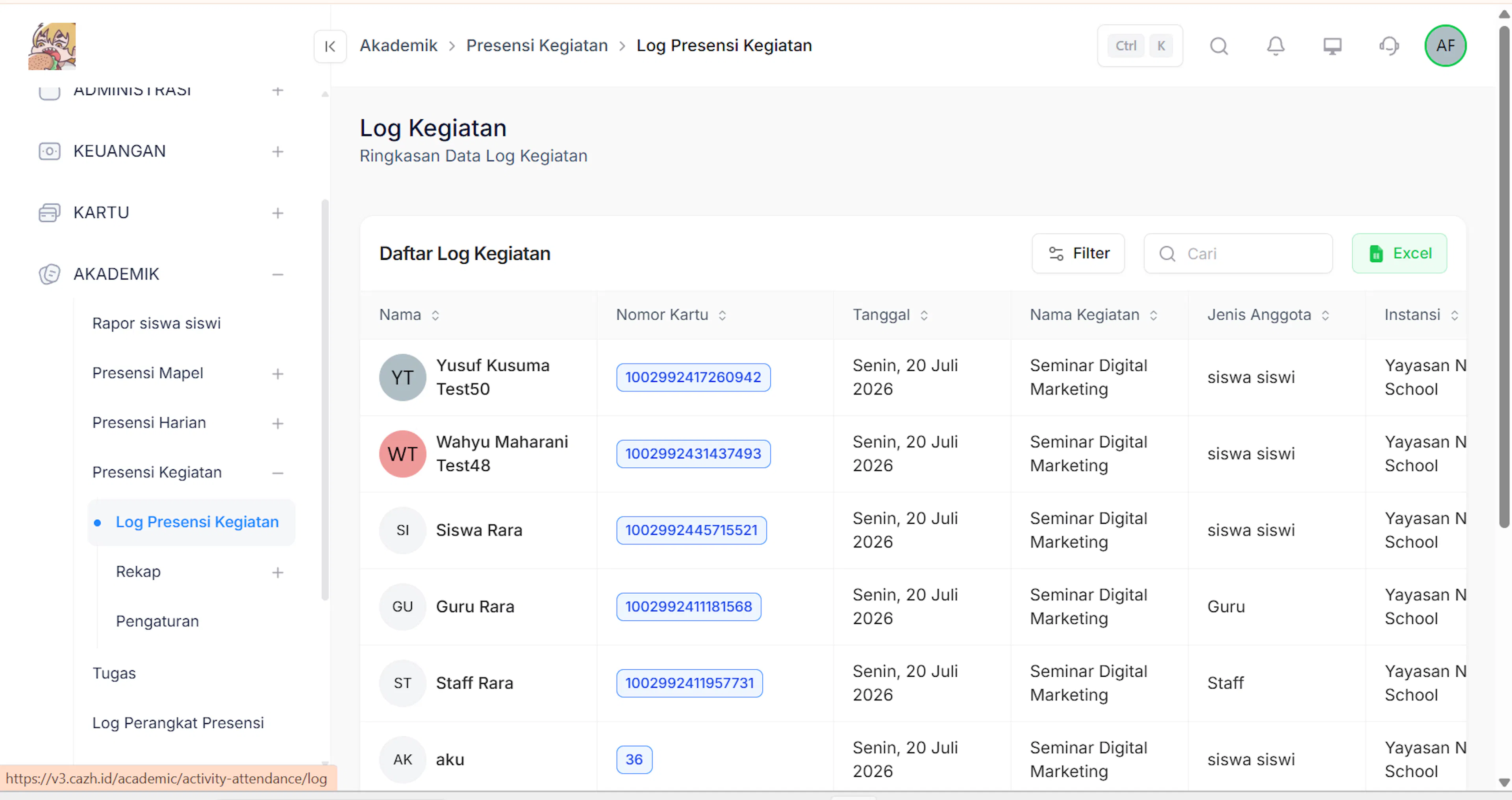The width and height of the screenshot is (1512, 800).
Task: Expand the Presensi Mapel submenu
Action: 278,373
